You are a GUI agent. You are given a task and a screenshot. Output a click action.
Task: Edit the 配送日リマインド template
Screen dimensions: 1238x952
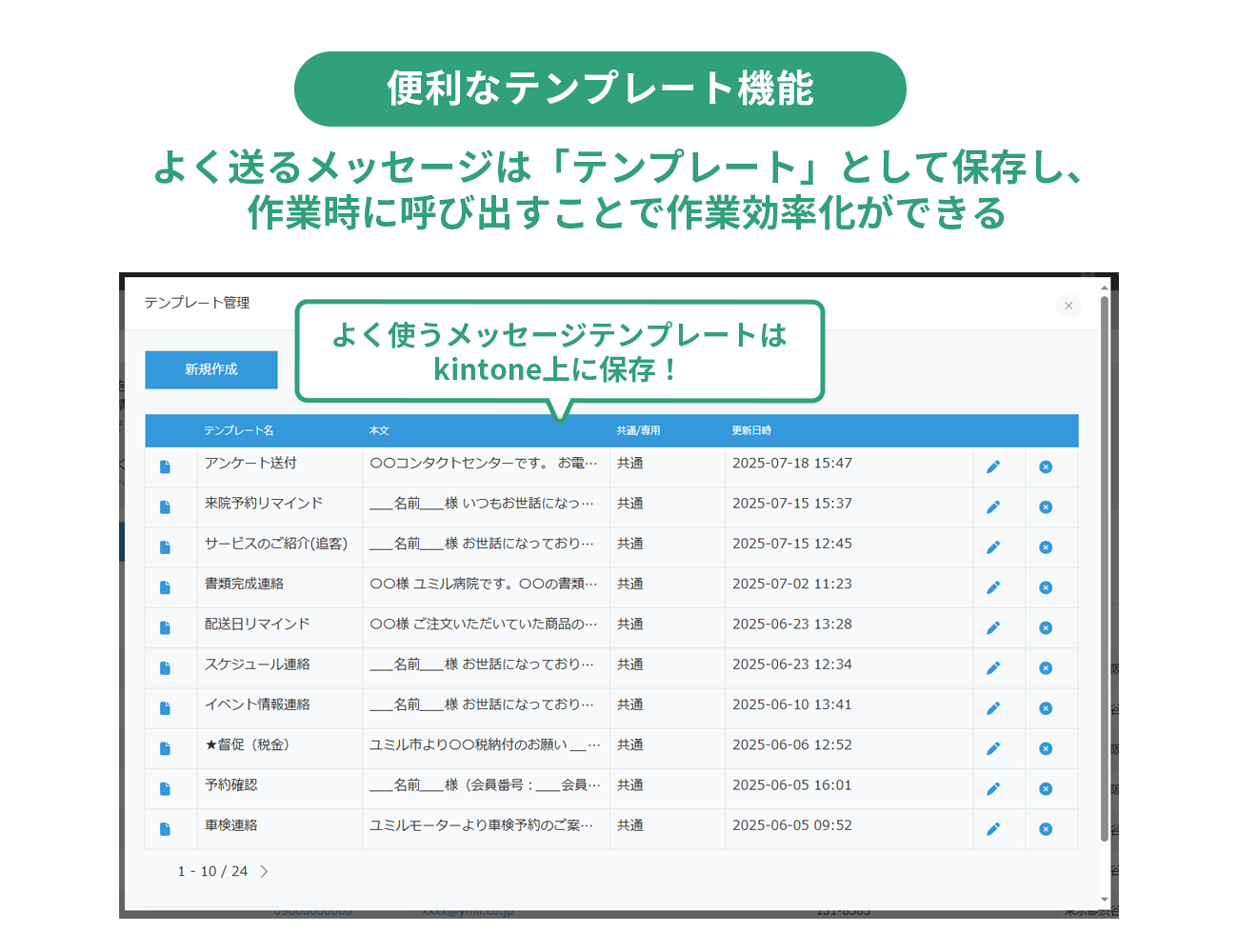tap(993, 628)
